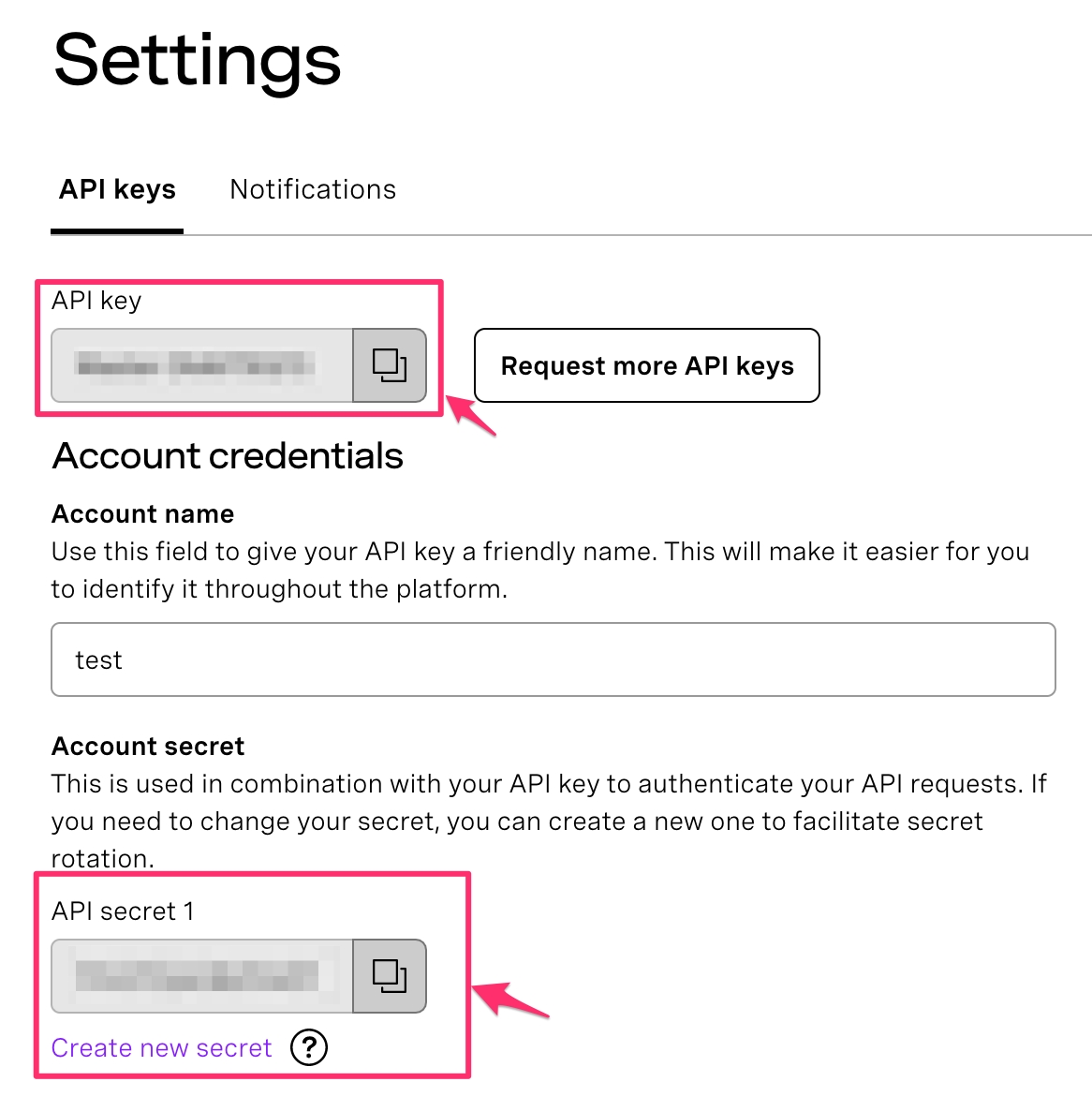
Task: Select the API keys tab
Action: (x=116, y=189)
